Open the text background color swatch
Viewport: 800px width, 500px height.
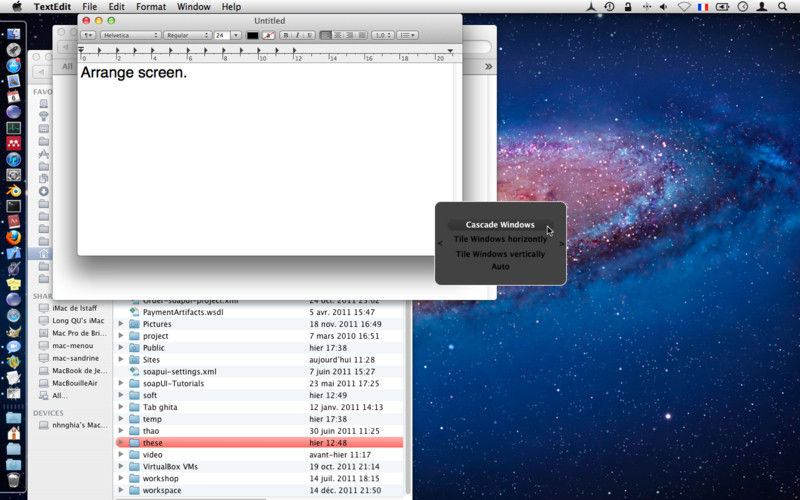pyautogui.click(x=268, y=35)
